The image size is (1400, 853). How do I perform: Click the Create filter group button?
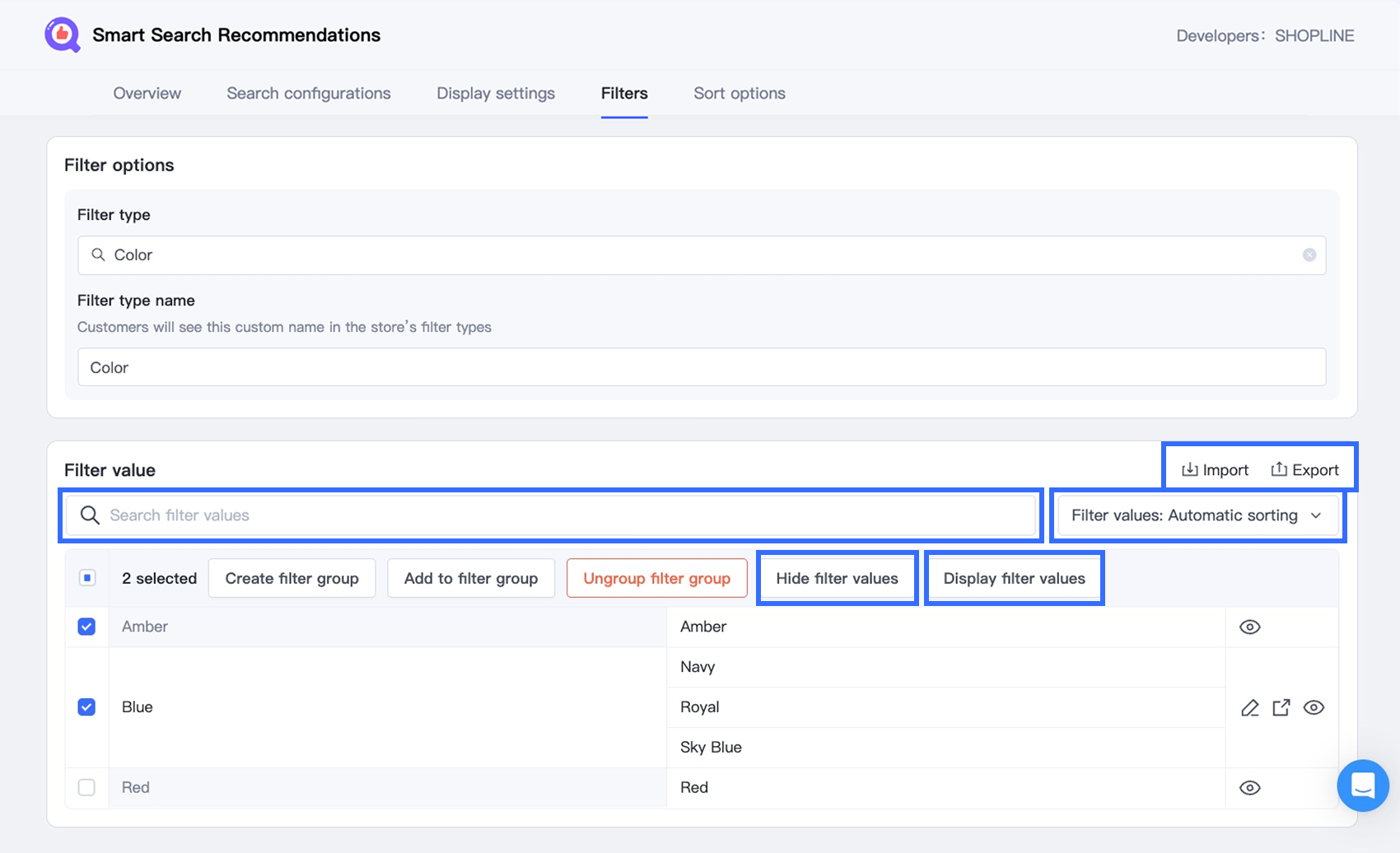point(292,579)
